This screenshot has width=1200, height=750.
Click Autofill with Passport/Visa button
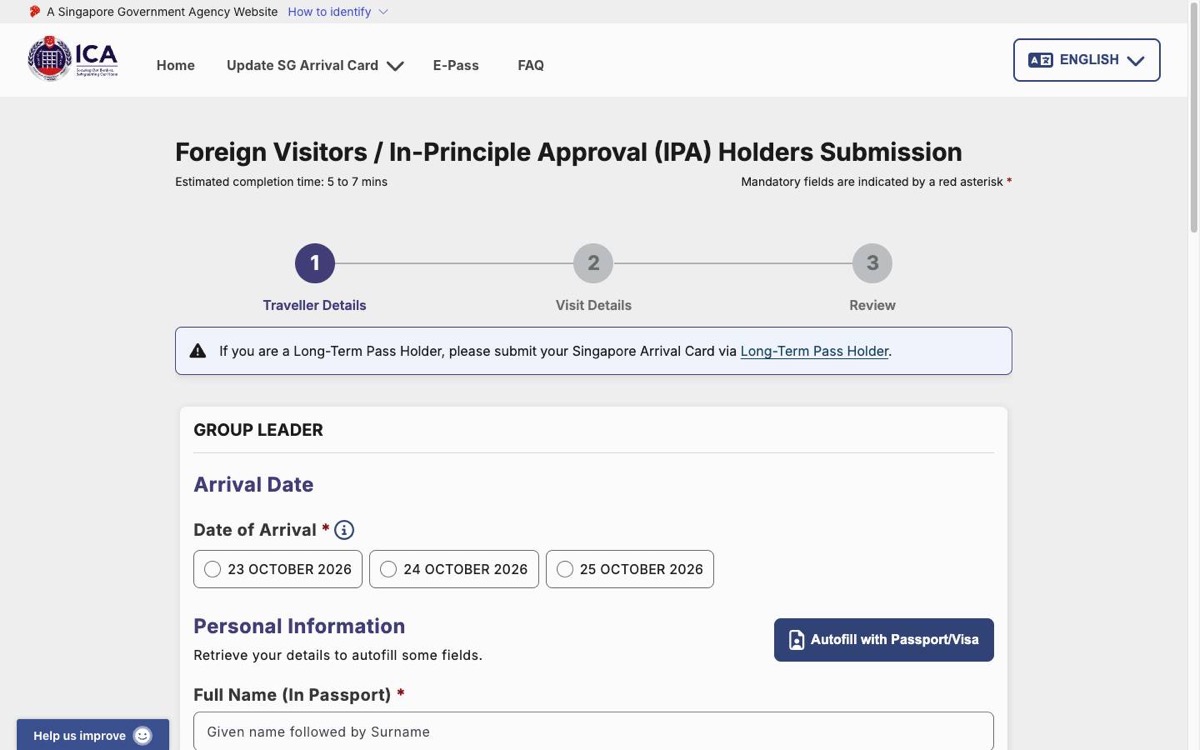coord(884,640)
